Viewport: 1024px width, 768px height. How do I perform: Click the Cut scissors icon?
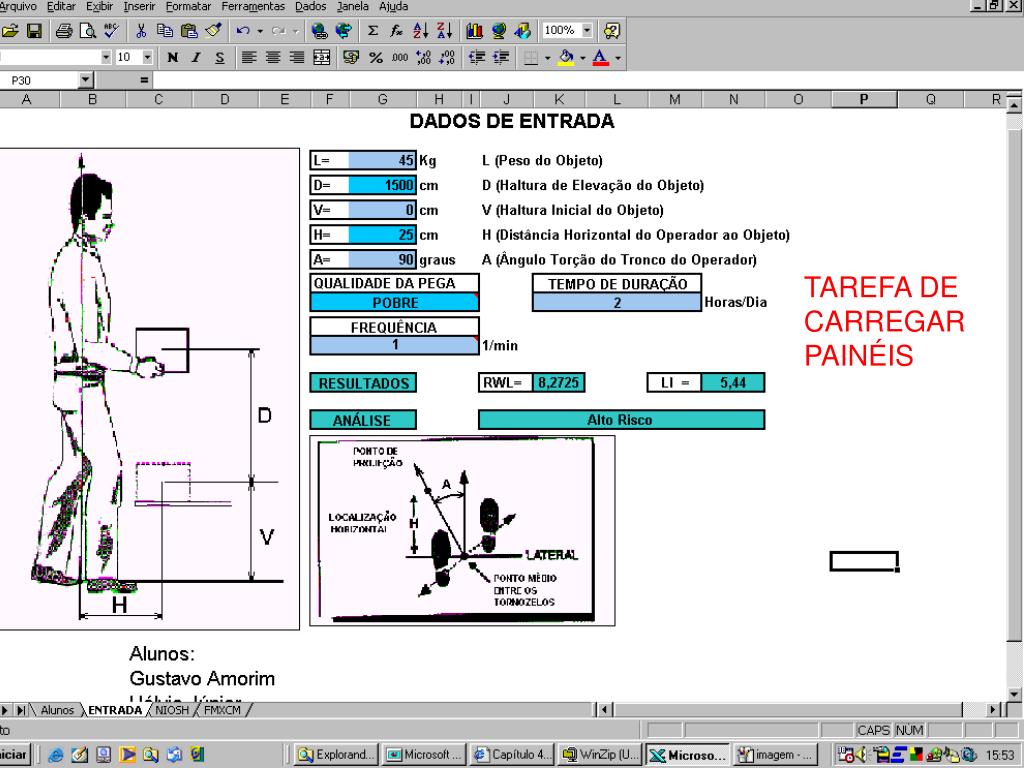coord(142,31)
